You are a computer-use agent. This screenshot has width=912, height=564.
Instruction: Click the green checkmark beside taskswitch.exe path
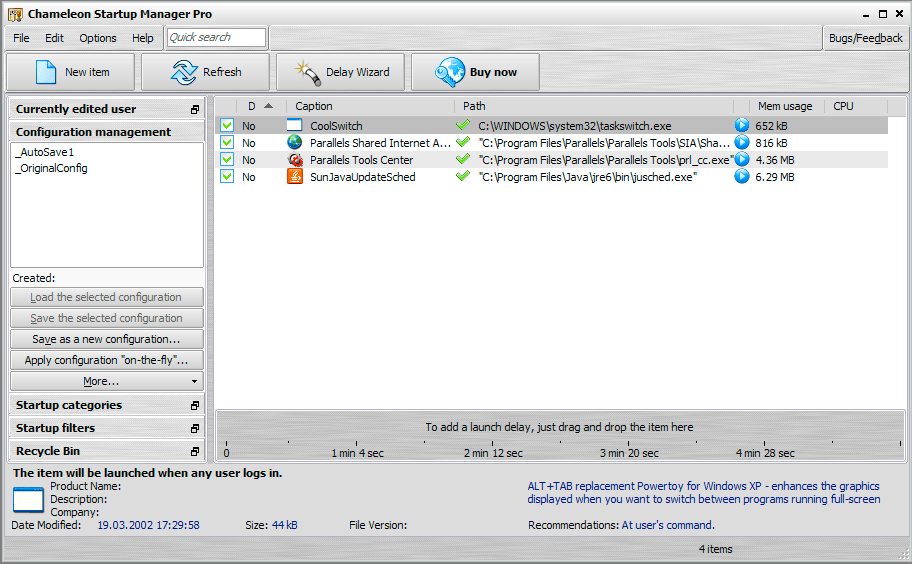(462, 126)
